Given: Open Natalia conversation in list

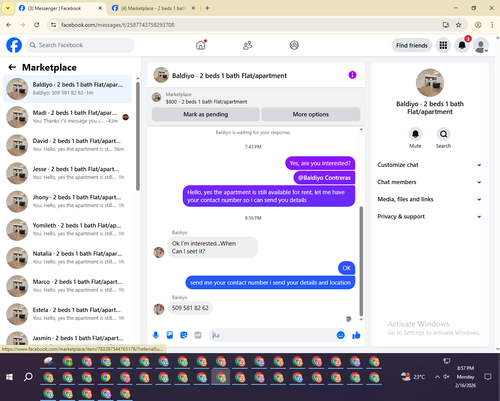Looking at the screenshot, I should click(x=67, y=258).
